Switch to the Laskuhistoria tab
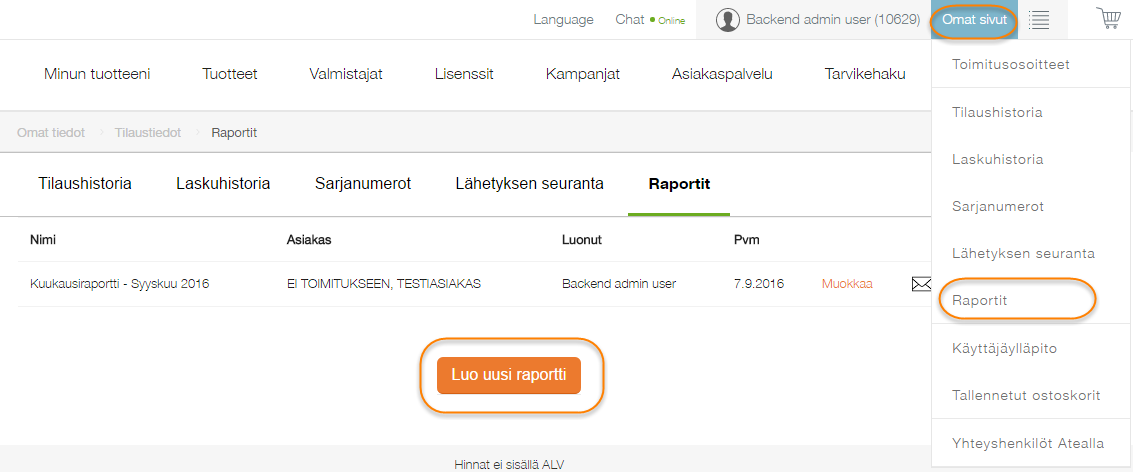1133x472 pixels. pos(223,184)
